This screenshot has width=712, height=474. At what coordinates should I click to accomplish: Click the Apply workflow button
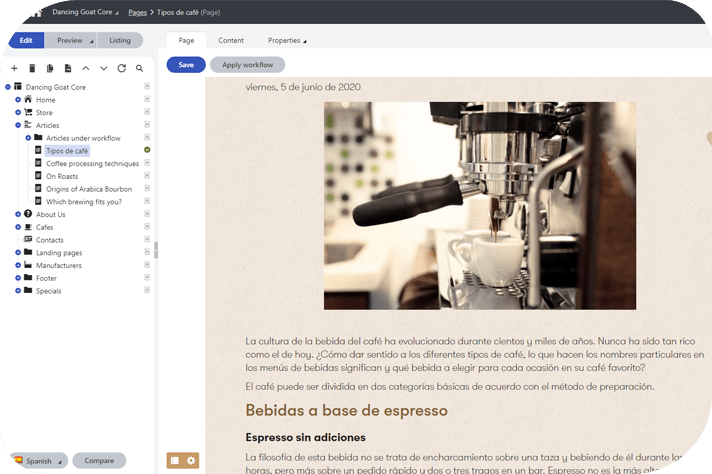point(247,64)
